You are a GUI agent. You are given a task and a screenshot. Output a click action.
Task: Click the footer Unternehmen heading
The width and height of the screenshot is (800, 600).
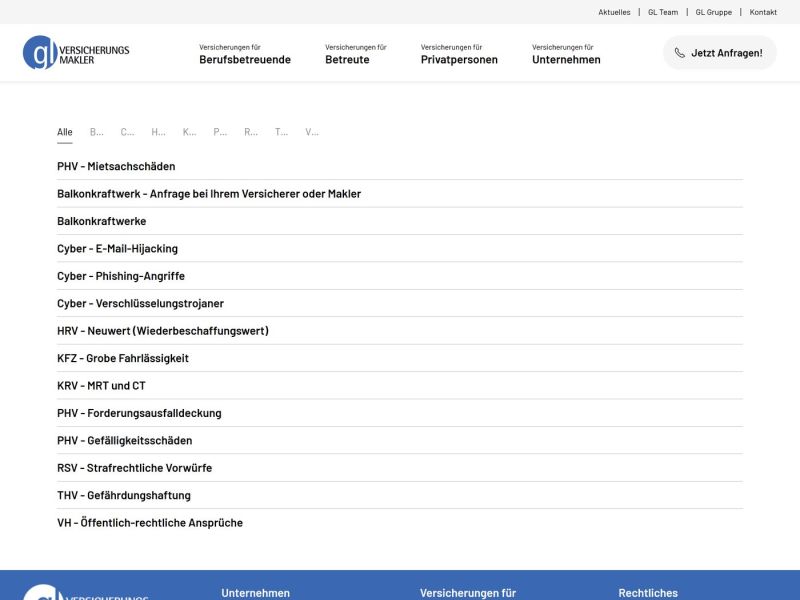click(256, 593)
